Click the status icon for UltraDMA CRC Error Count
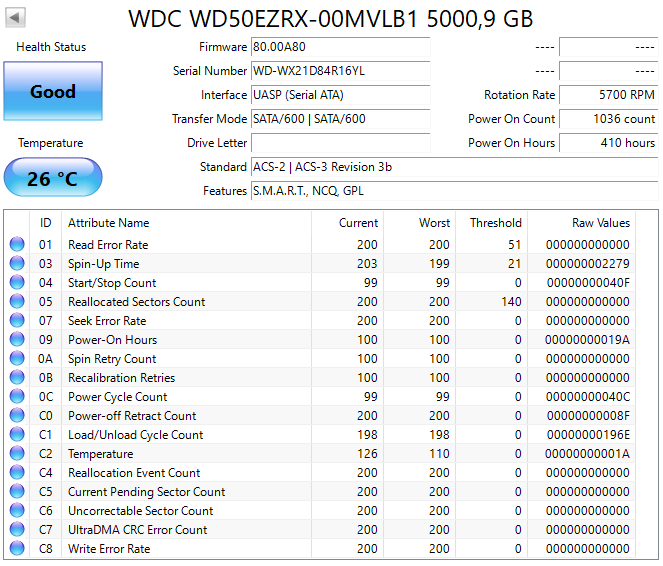663x566 pixels. point(17,530)
